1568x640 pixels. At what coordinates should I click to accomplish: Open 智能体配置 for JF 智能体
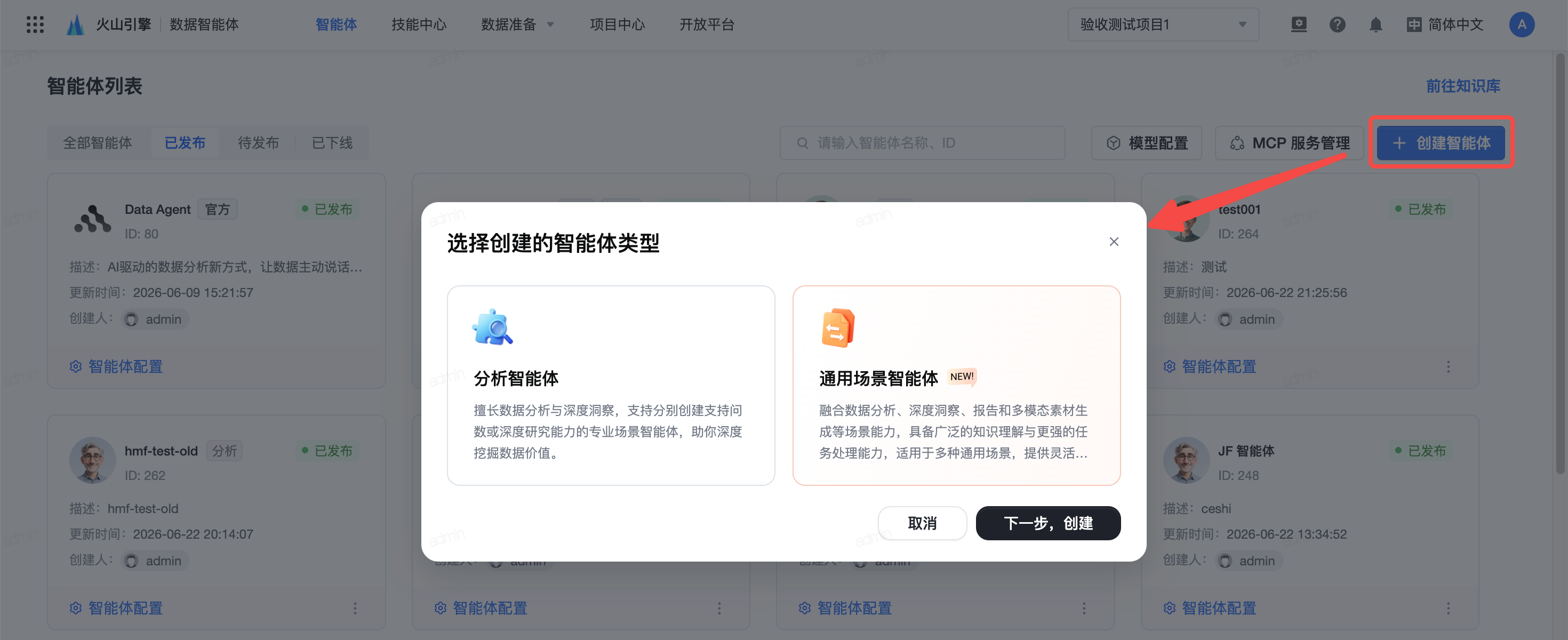(1210, 607)
